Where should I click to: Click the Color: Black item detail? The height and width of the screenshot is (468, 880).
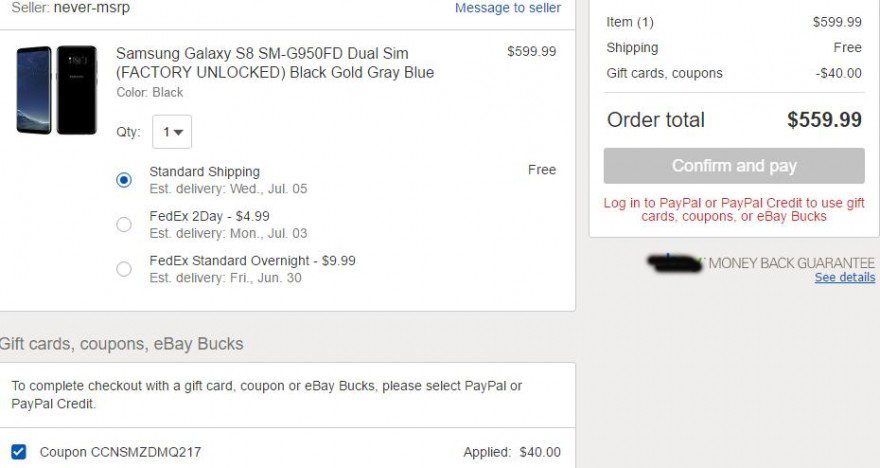tap(150, 93)
